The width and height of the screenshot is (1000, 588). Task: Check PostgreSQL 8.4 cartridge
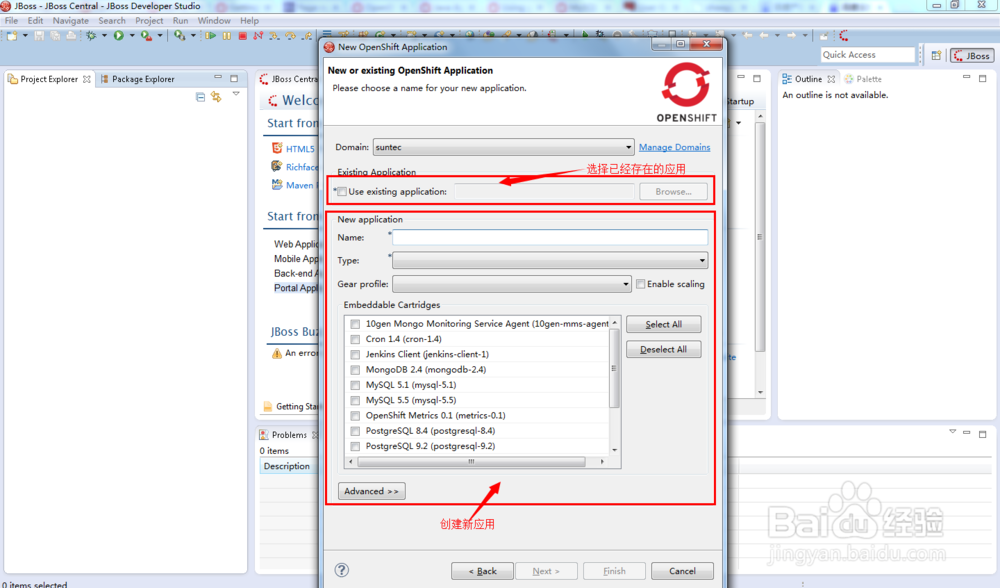(x=355, y=431)
